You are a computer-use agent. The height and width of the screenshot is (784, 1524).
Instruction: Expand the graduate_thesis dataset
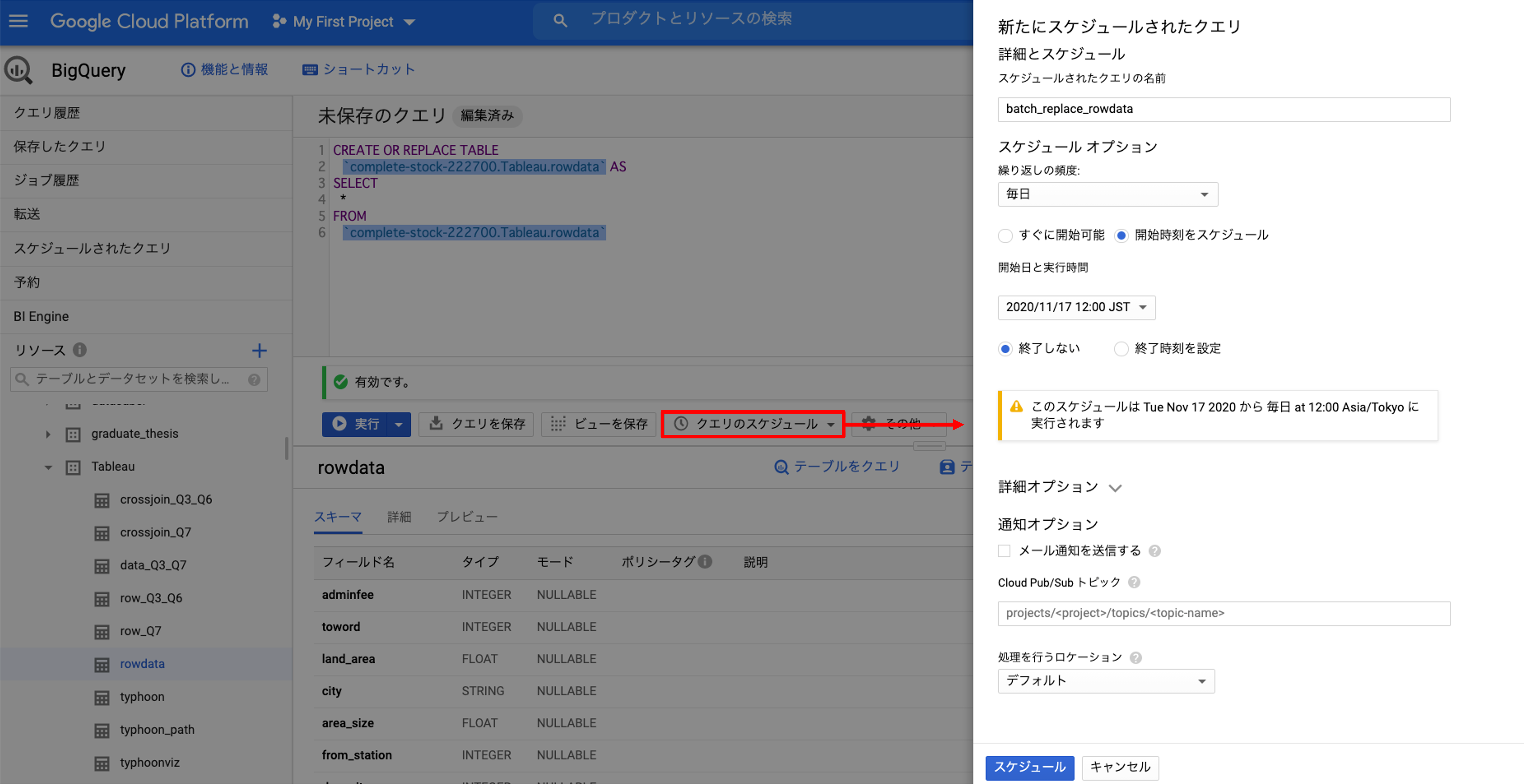[x=48, y=435]
